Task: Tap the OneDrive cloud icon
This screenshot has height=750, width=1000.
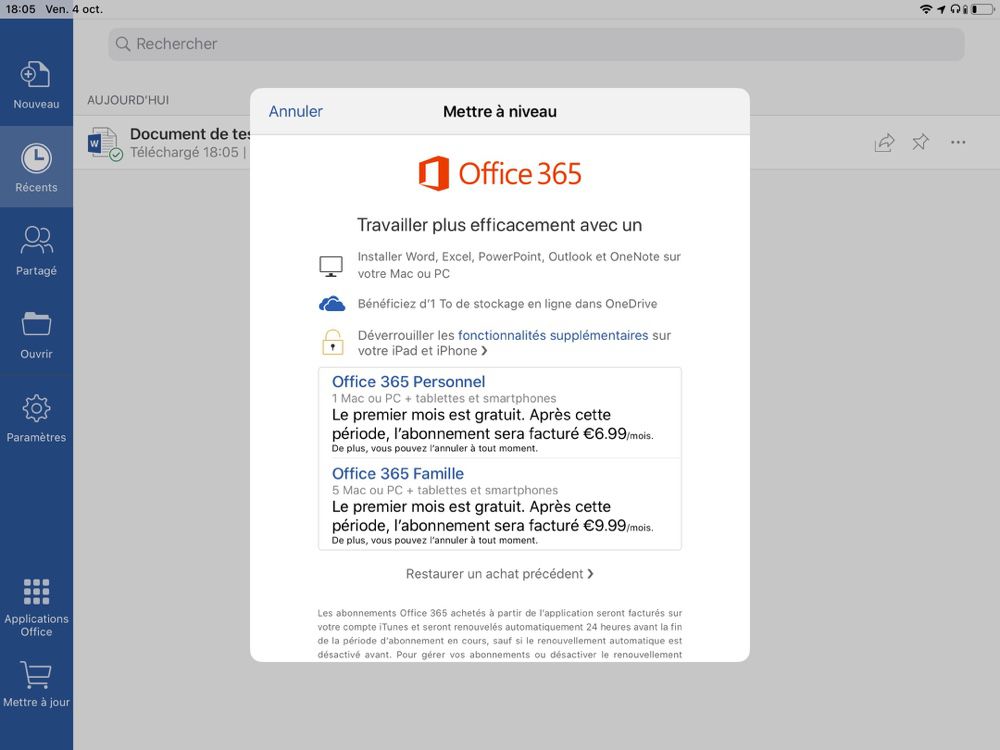Action: click(x=332, y=304)
